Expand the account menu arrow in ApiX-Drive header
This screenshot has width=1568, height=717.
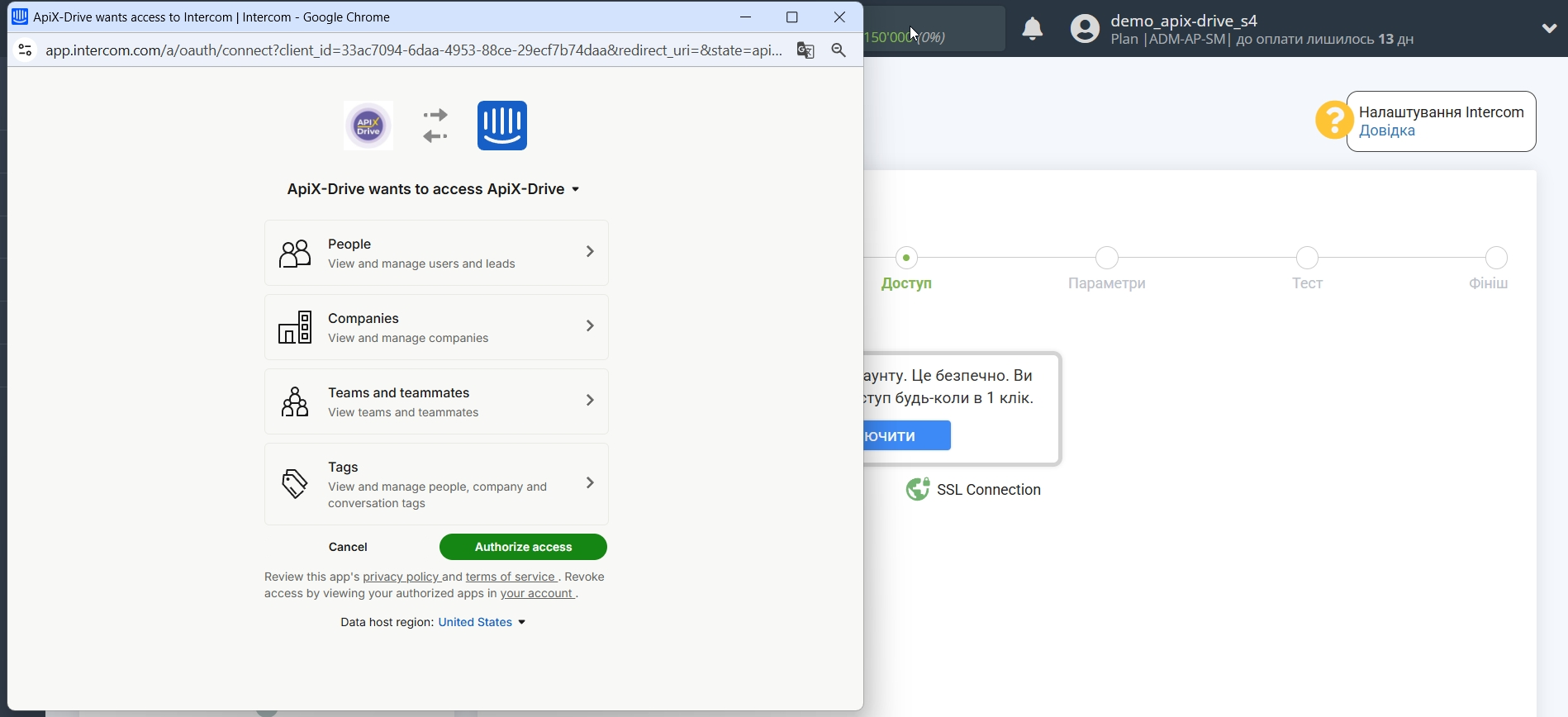pos(1549,29)
